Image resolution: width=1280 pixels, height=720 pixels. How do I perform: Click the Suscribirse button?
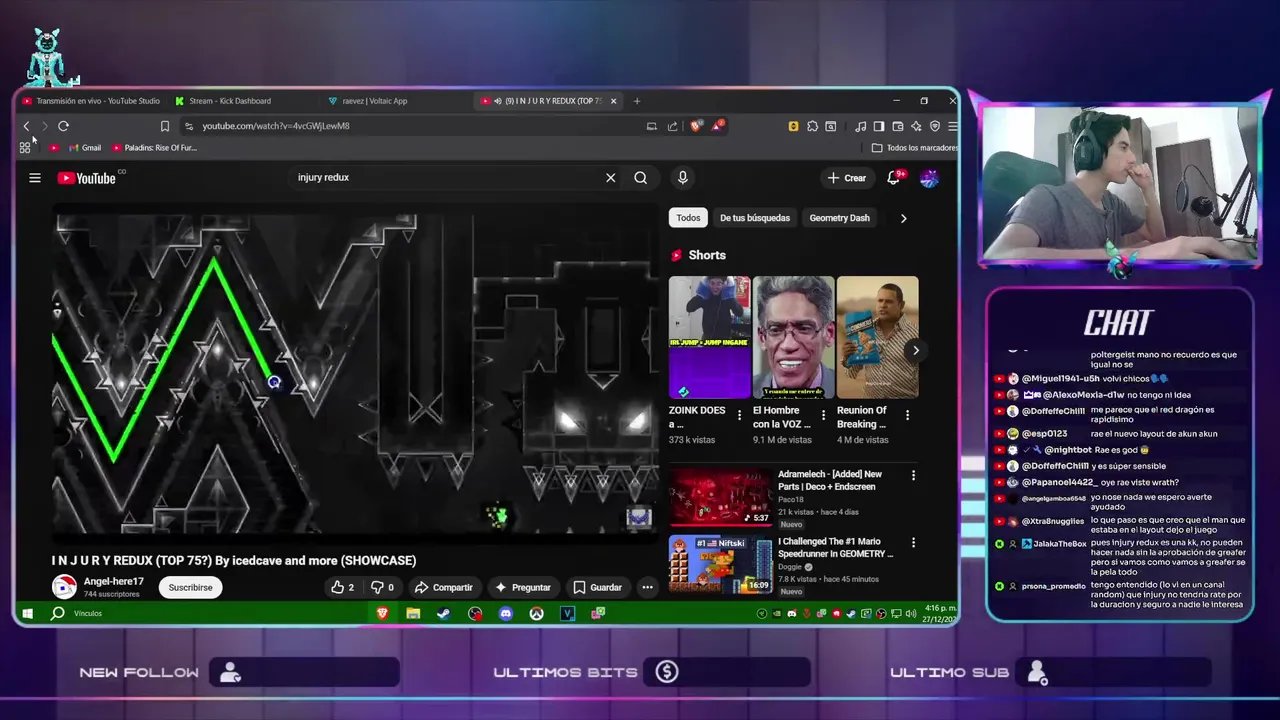tap(190, 587)
